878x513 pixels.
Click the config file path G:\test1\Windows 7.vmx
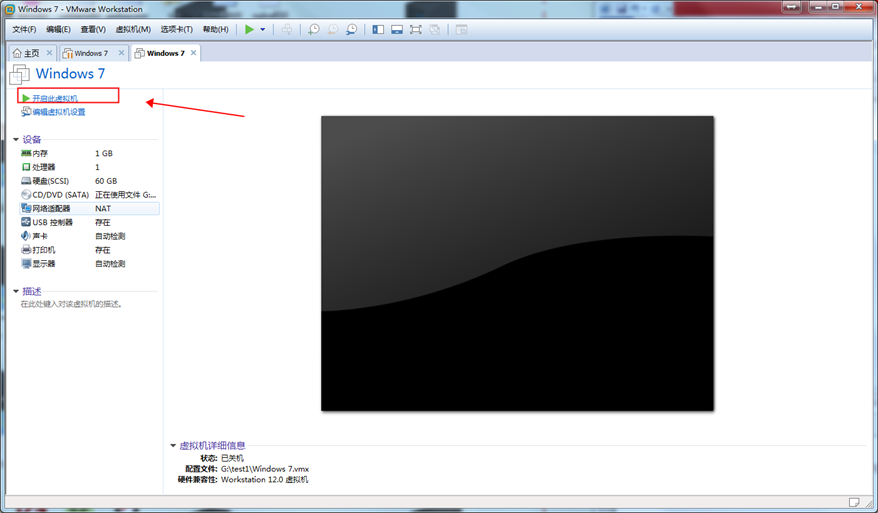coord(265,469)
